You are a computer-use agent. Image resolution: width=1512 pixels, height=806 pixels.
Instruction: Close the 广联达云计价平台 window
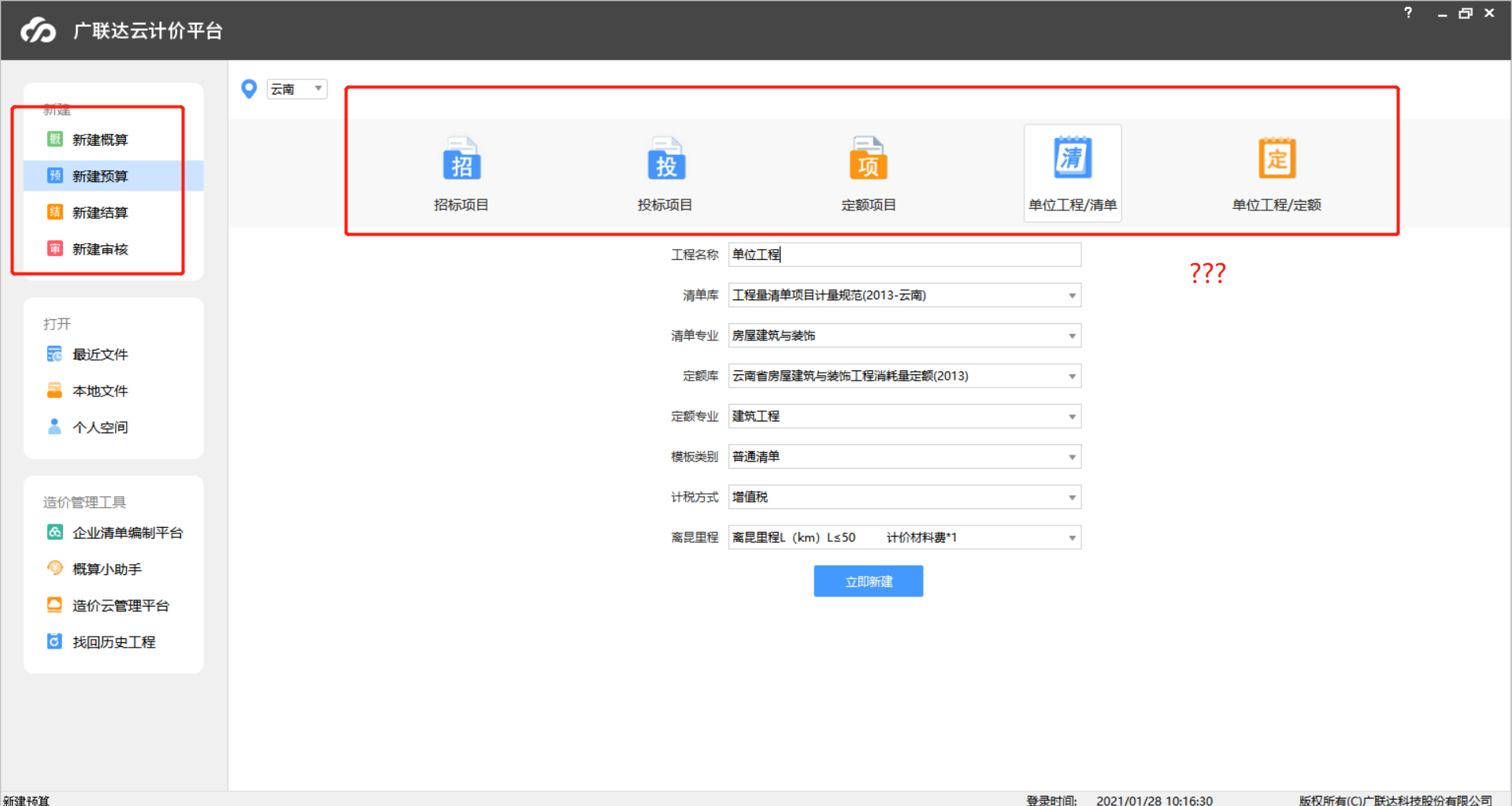pos(1489,13)
